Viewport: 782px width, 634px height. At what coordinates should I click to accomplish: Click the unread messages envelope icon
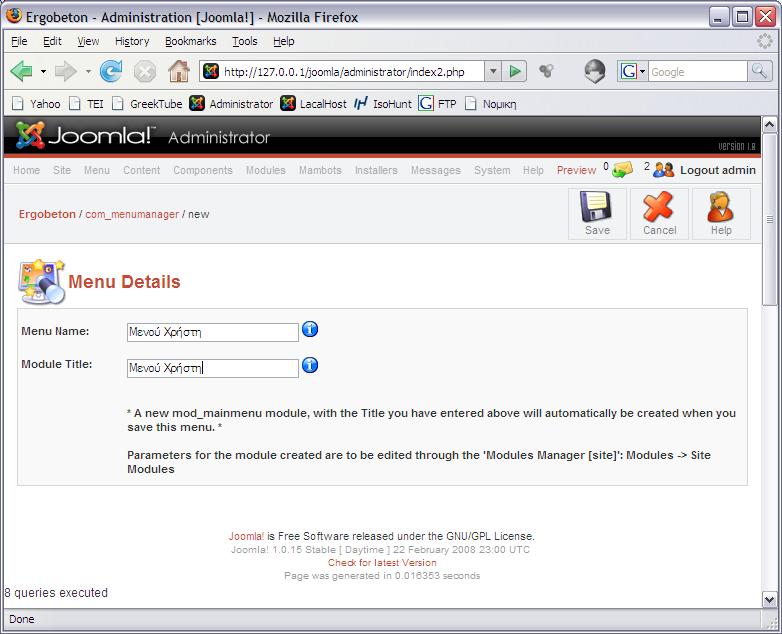coord(622,170)
